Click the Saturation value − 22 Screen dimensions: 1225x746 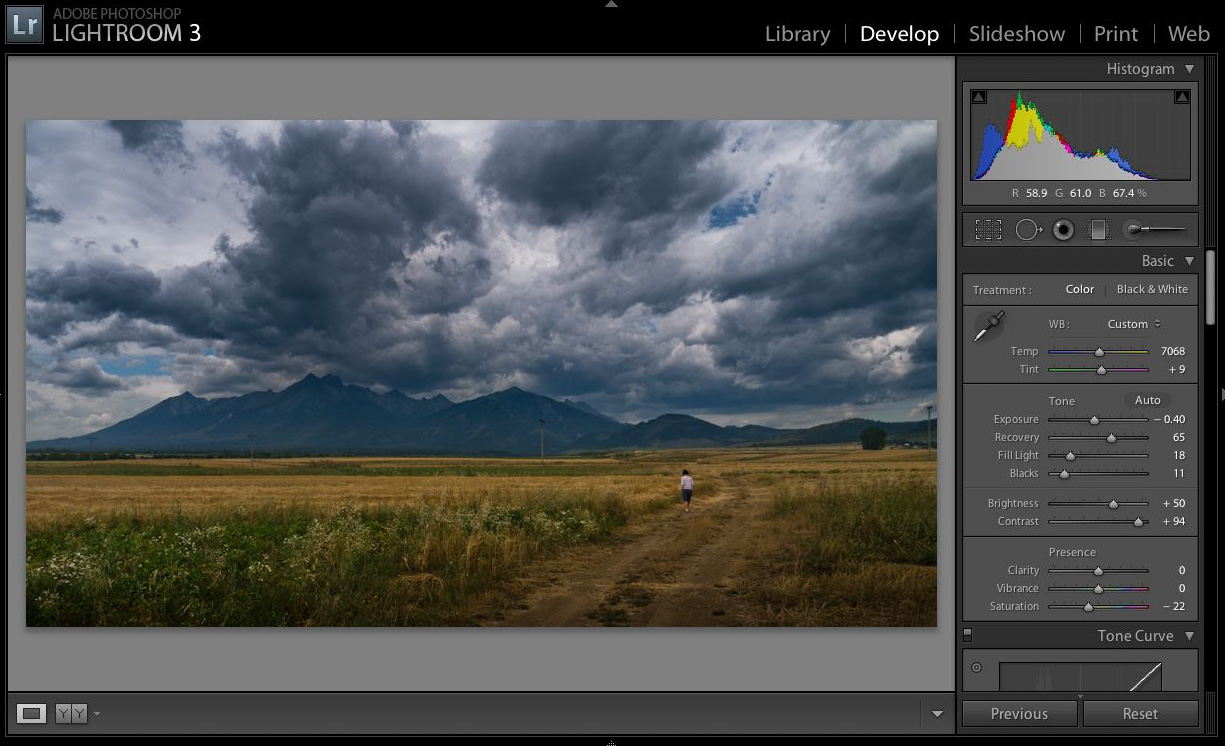click(x=1174, y=607)
